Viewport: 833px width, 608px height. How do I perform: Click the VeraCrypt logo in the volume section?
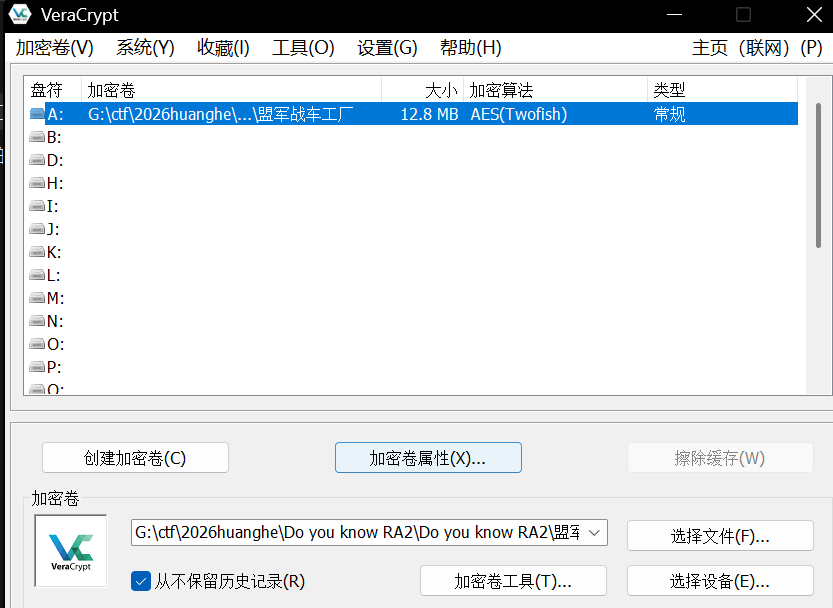coord(71,551)
